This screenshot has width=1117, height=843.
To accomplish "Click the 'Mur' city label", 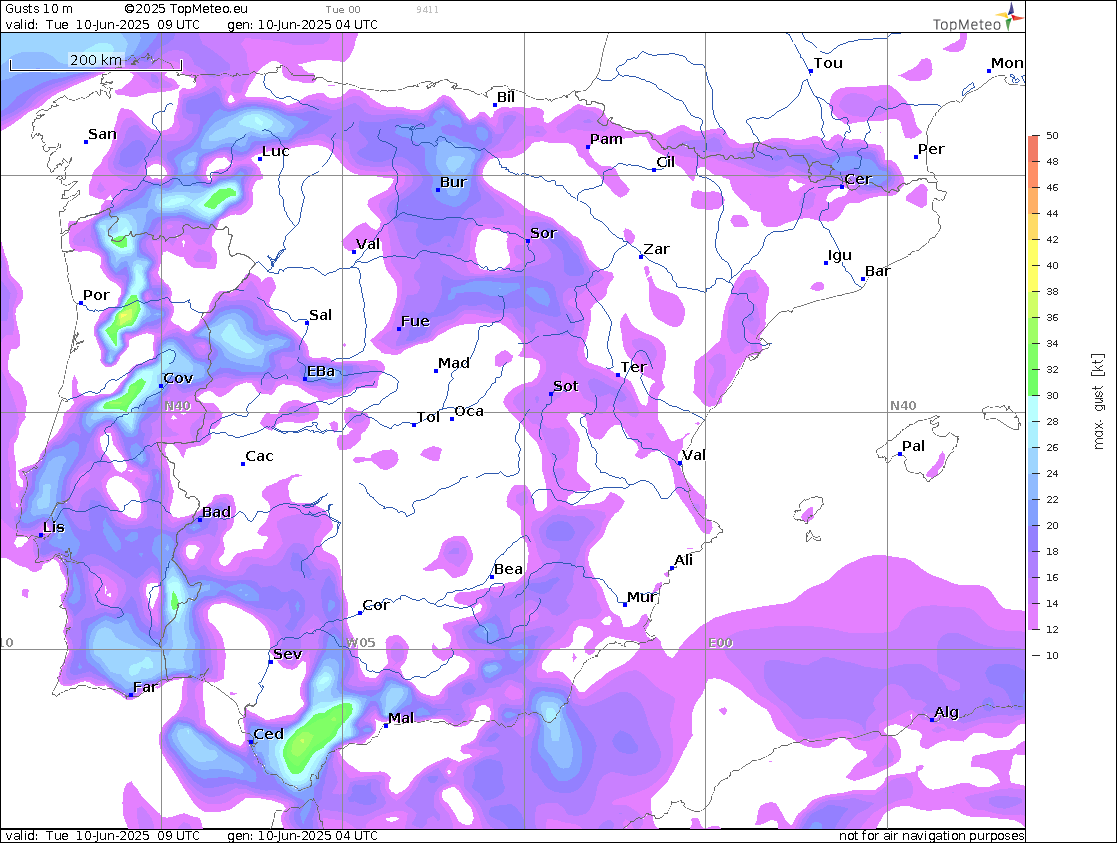I will pyautogui.click(x=642, y=597).
